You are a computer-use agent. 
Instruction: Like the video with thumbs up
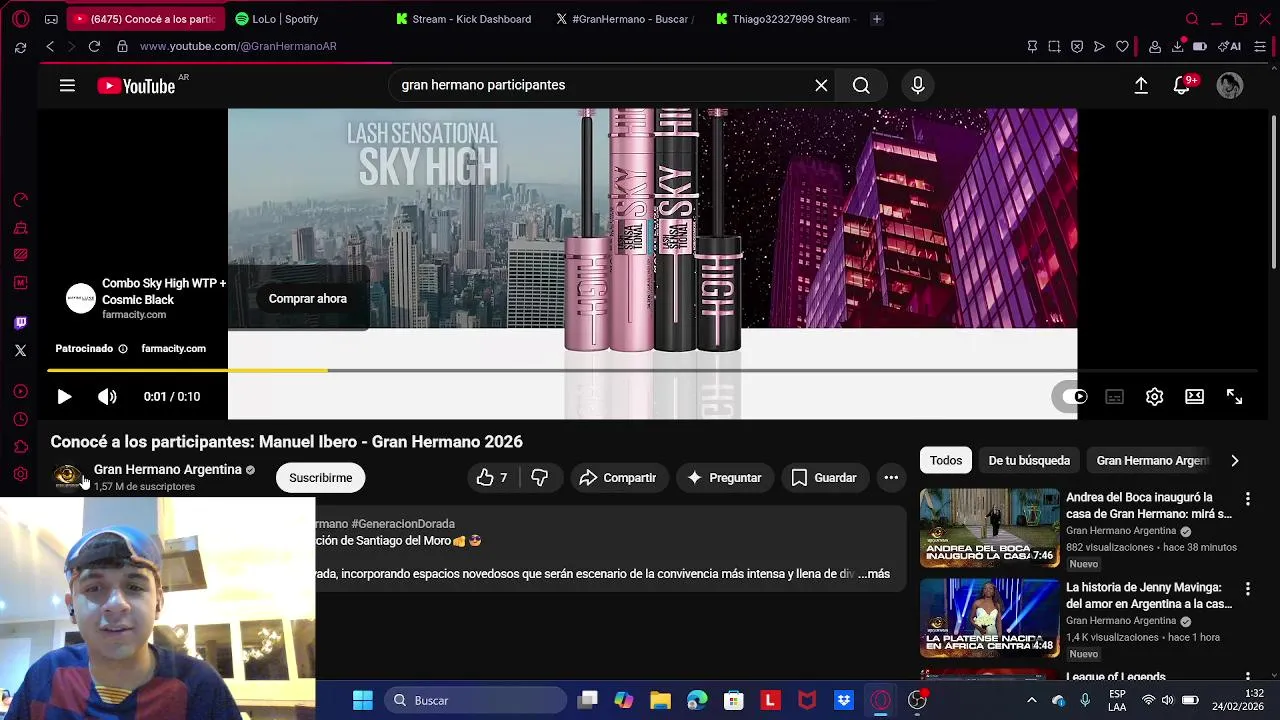(492, 478)
